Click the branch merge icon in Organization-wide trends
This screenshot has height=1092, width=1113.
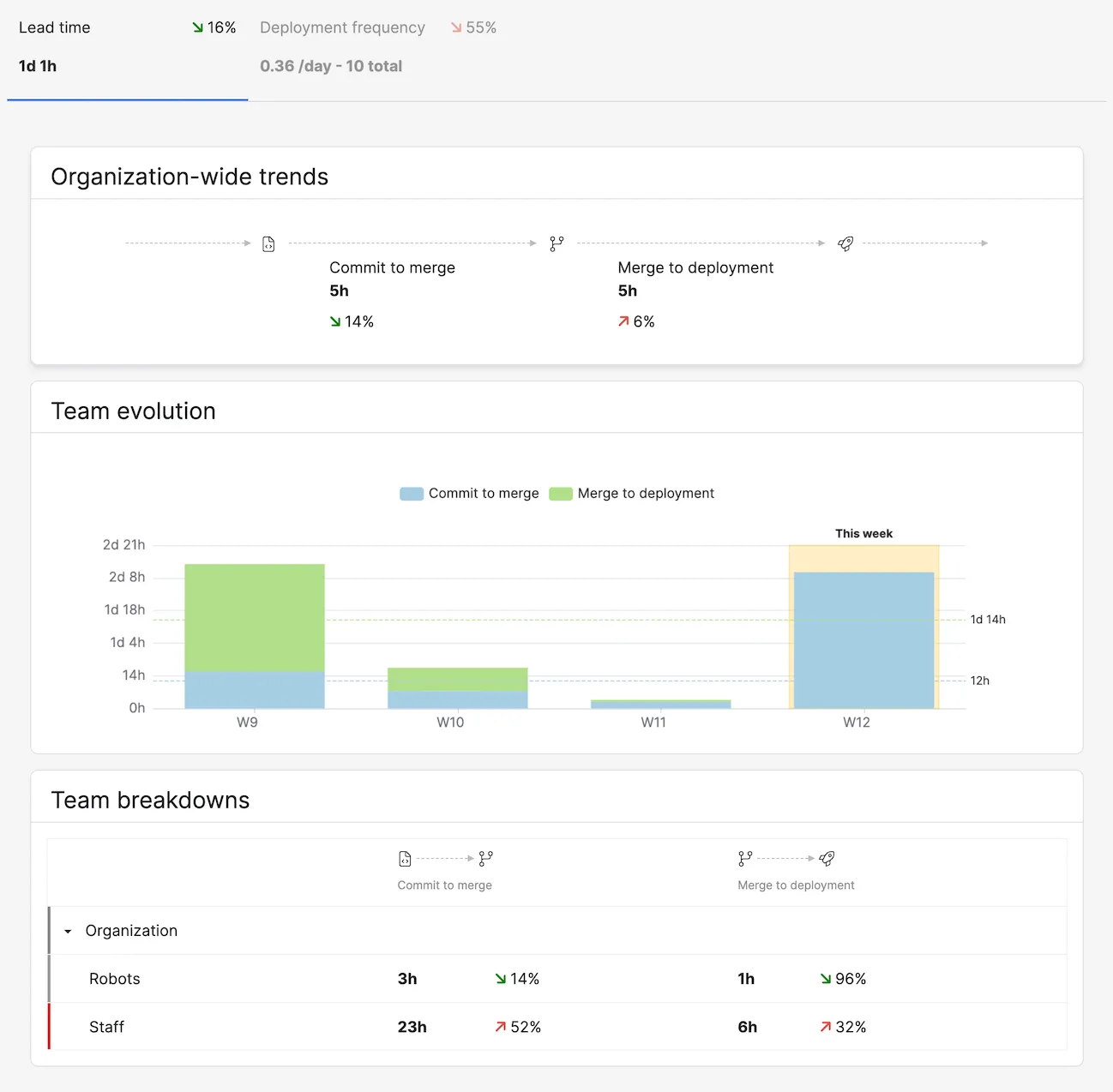tap(556, 244)
